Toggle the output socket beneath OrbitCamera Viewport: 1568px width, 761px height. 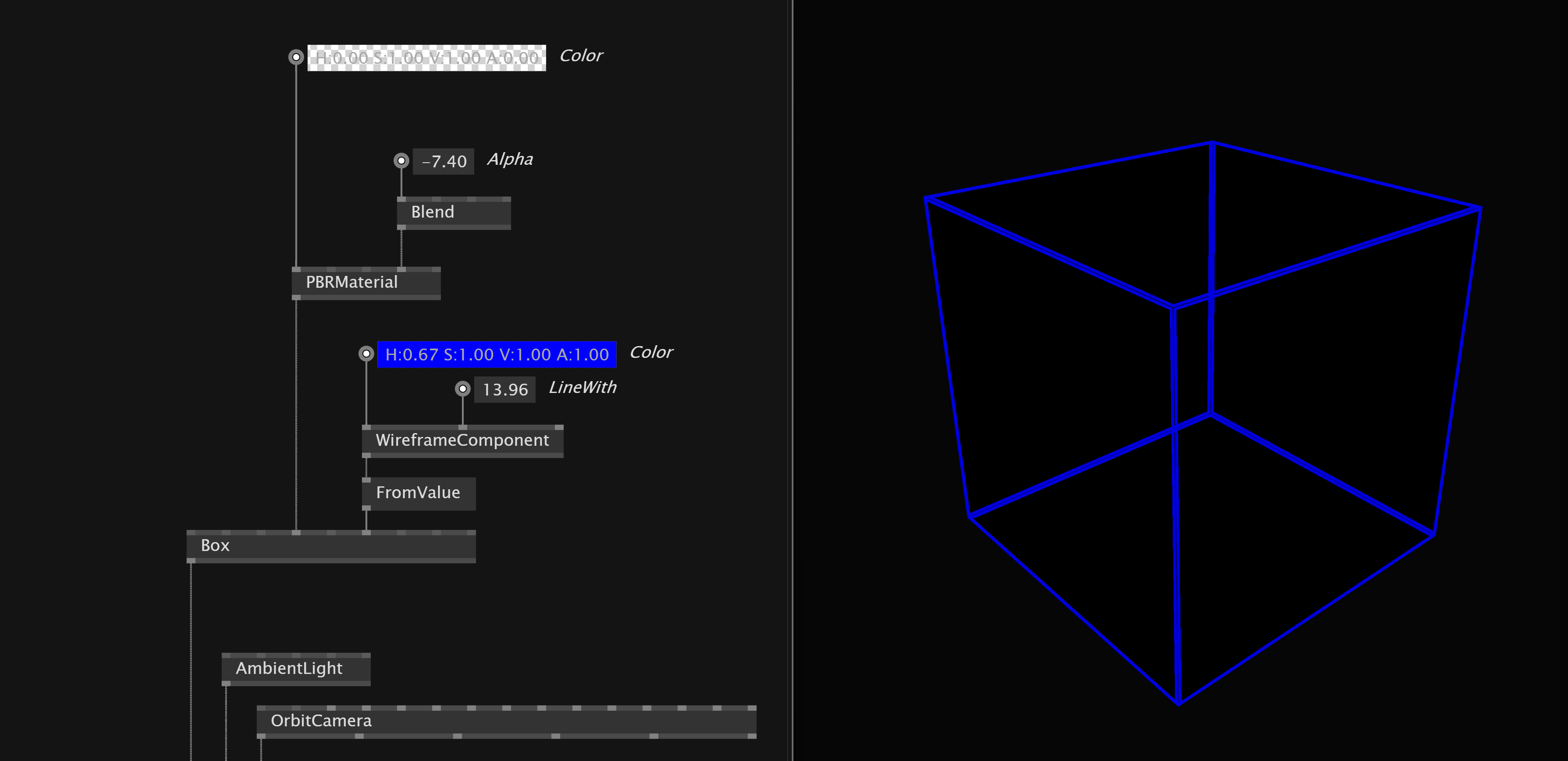coord(262,735)
